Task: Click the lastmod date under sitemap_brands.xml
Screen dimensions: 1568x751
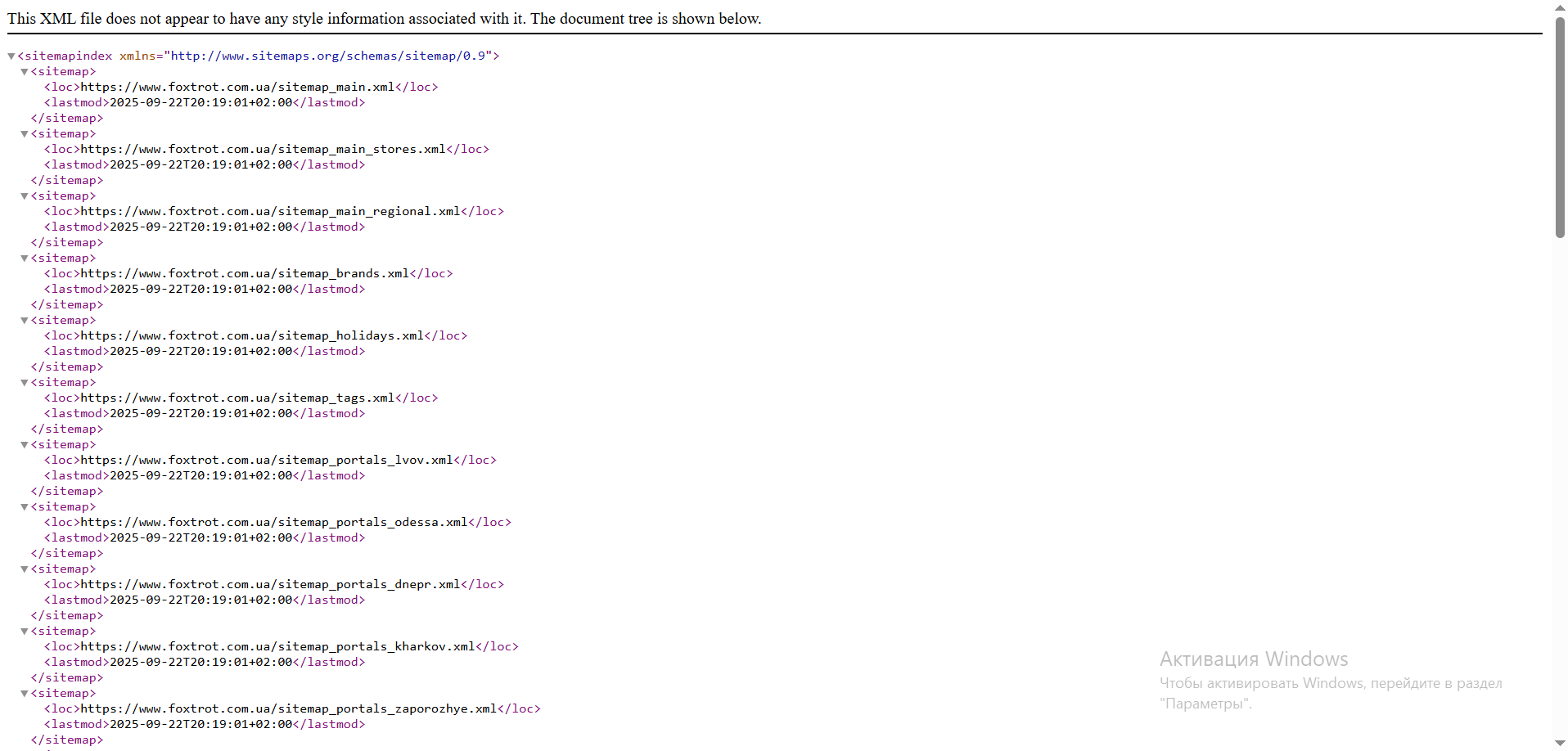Action: (x=201, y=289)
